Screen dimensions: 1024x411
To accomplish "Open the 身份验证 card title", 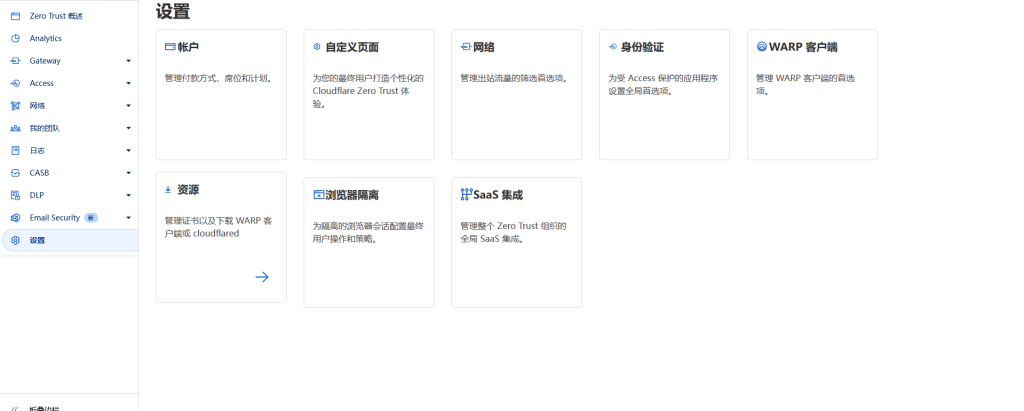I will click(x=642, y=47).
